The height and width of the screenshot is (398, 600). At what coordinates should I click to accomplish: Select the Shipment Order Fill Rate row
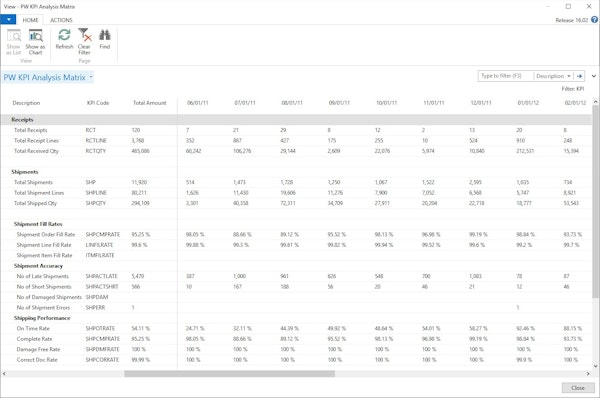pyautogui.click(x=296, y=234)
